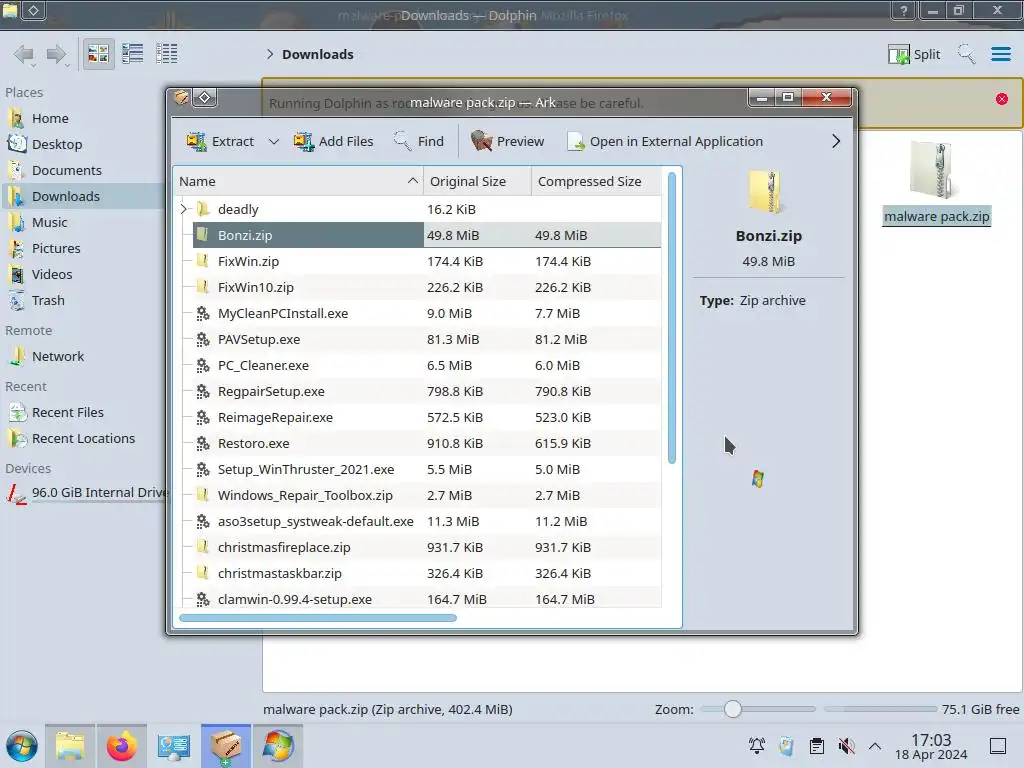Open Downloads in Places panel
This screenshot has height=768, width=1024.
[x=66, y=197]
